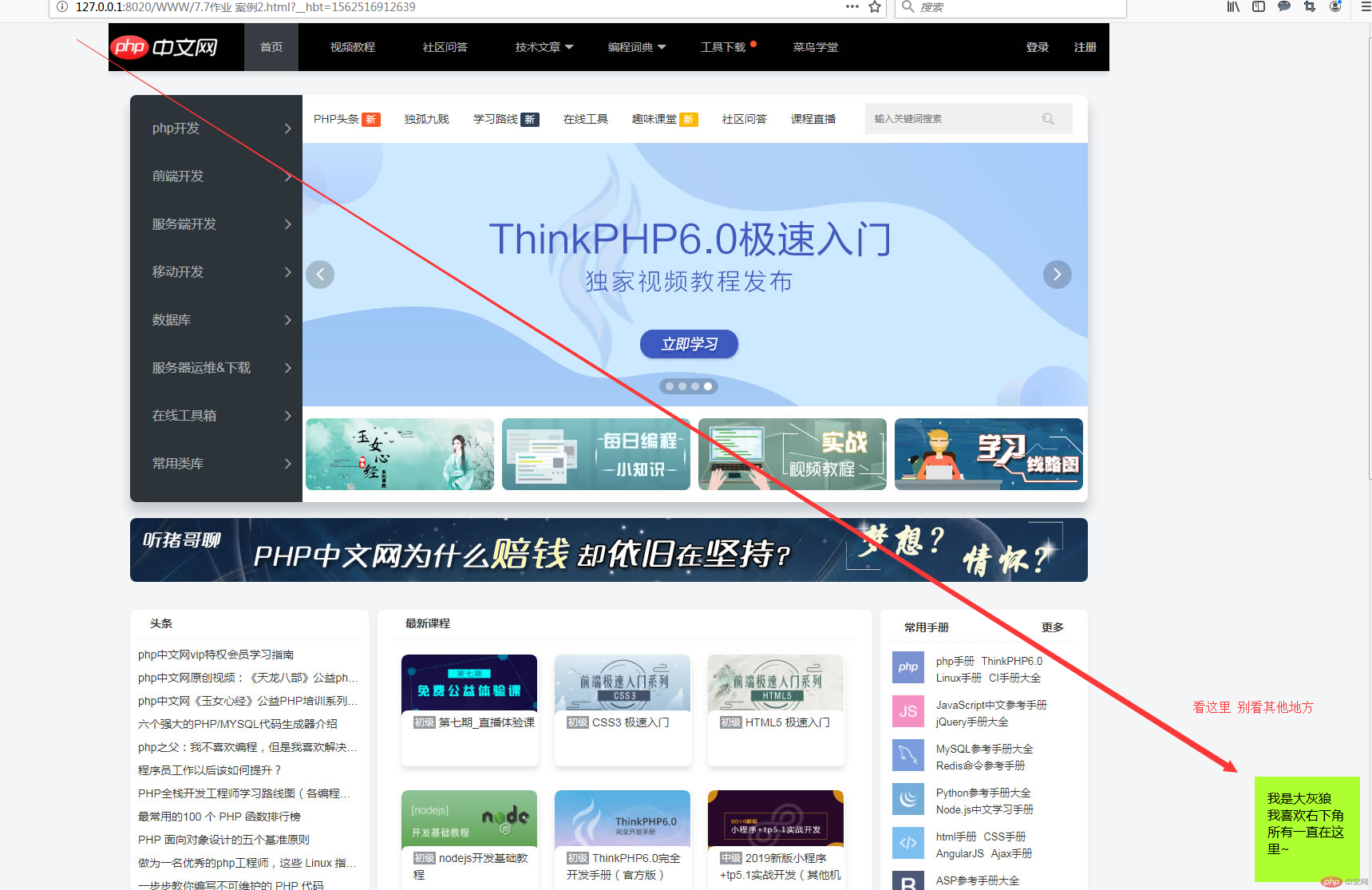The width and height of the screenshot is (1372, 890).
Task: Select the 首页 navigation tab
Action: (271, 47)
